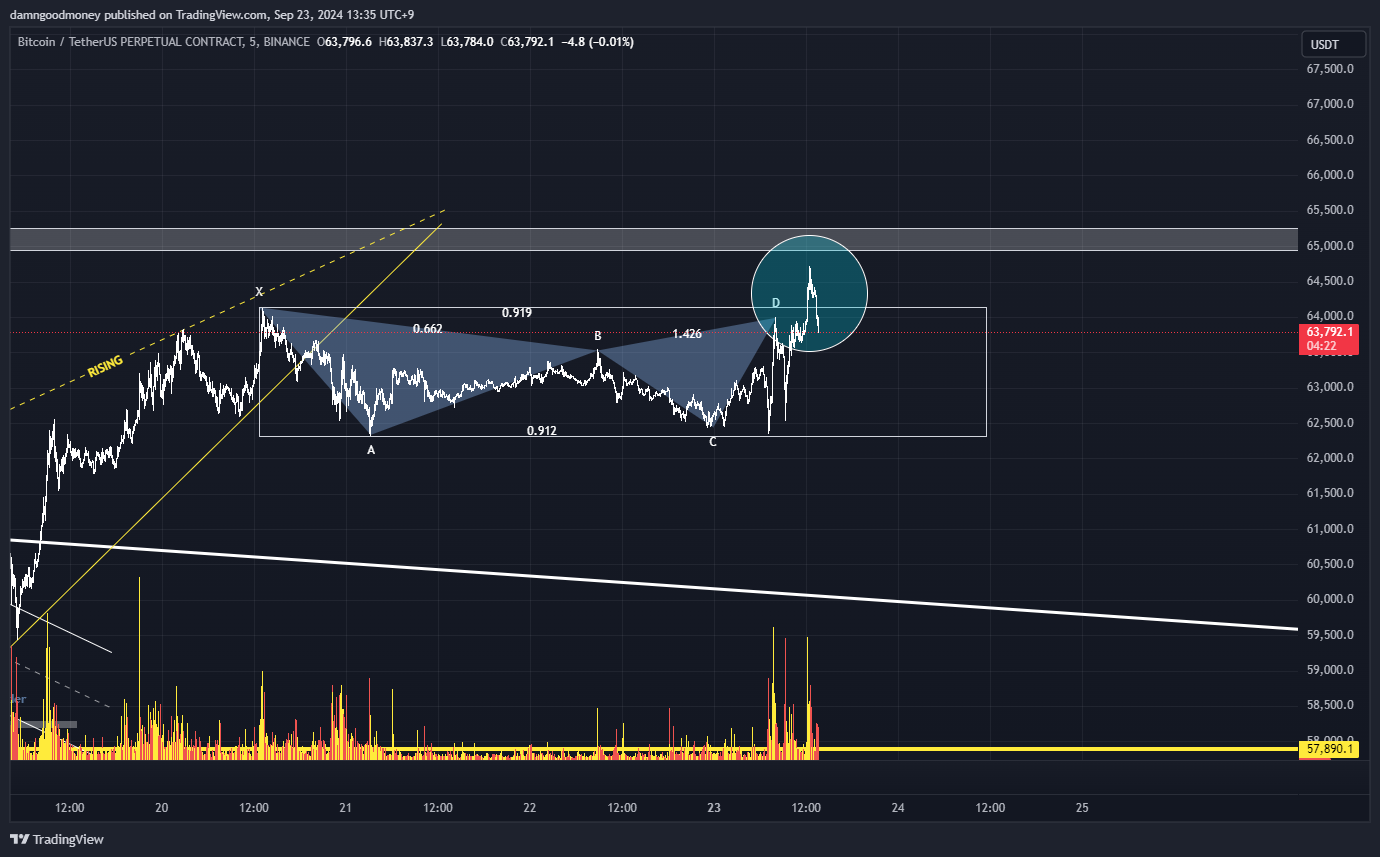Click the change value −4.8 (−0.01%)
Screen dimensions: 1380x857
tap(597, 42)
